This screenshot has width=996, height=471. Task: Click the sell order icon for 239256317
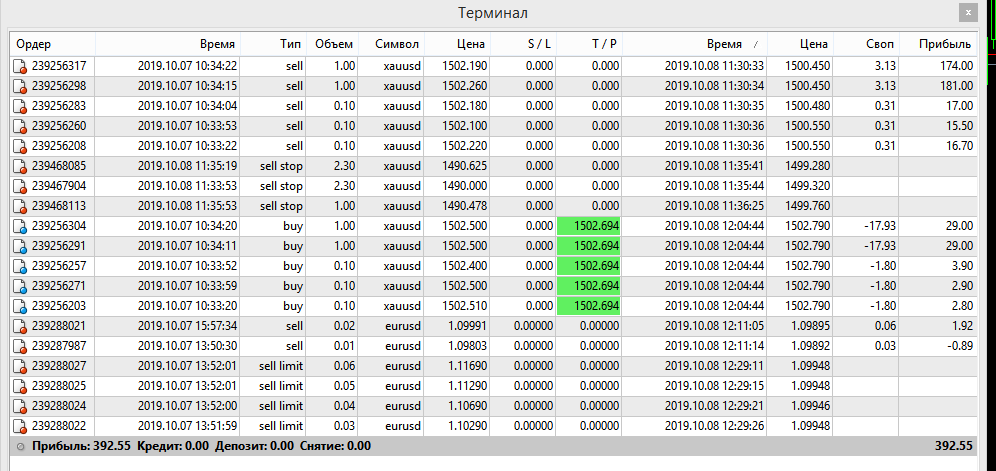20,65
